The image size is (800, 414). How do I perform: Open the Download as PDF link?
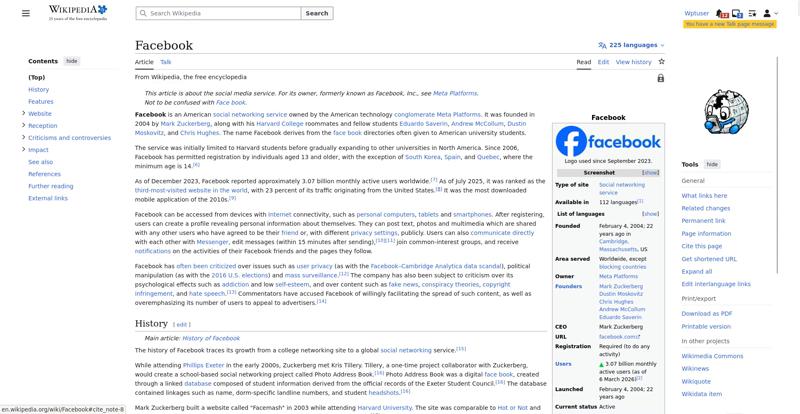707,314
